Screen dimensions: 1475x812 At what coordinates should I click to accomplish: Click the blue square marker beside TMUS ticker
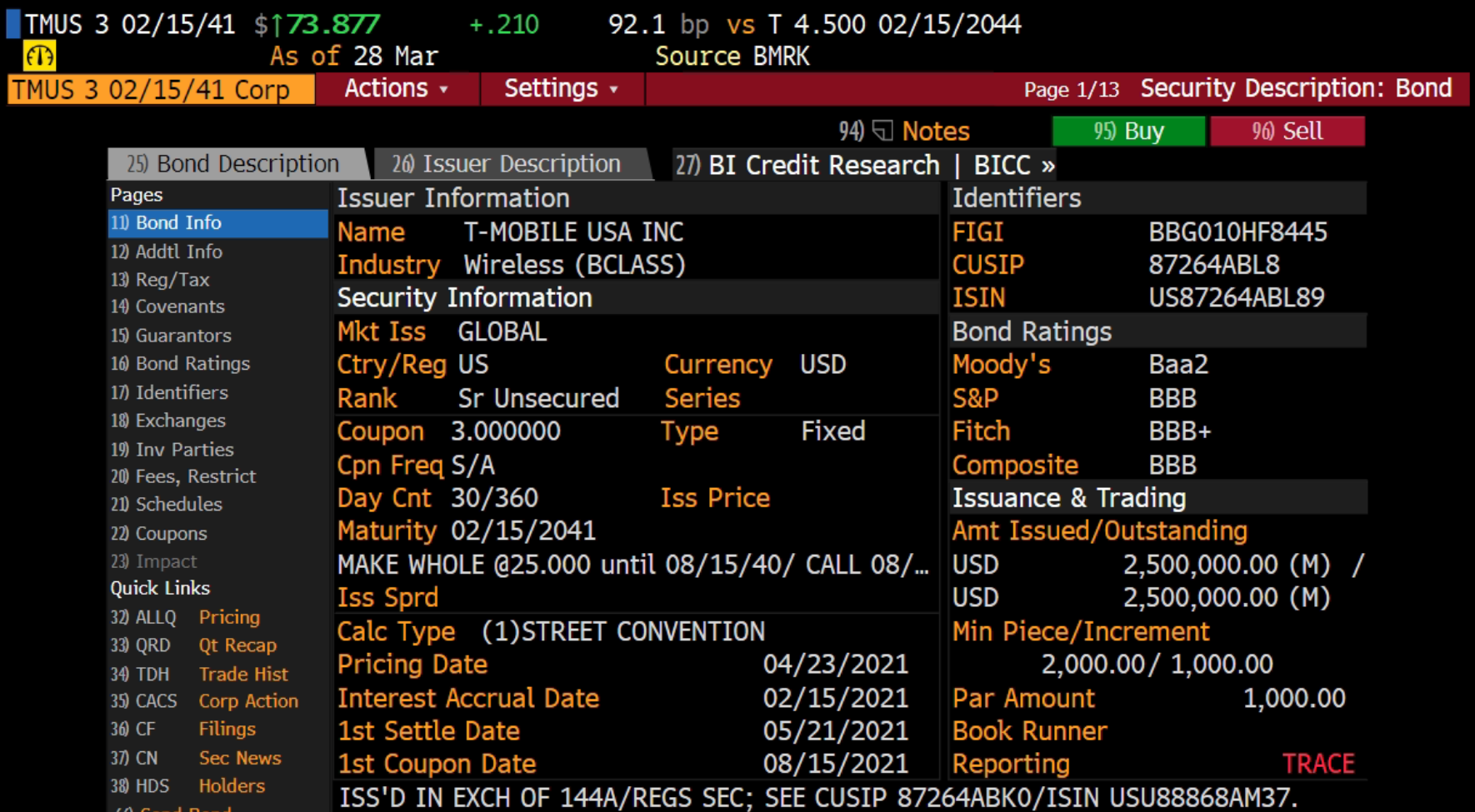click(12, 23)
